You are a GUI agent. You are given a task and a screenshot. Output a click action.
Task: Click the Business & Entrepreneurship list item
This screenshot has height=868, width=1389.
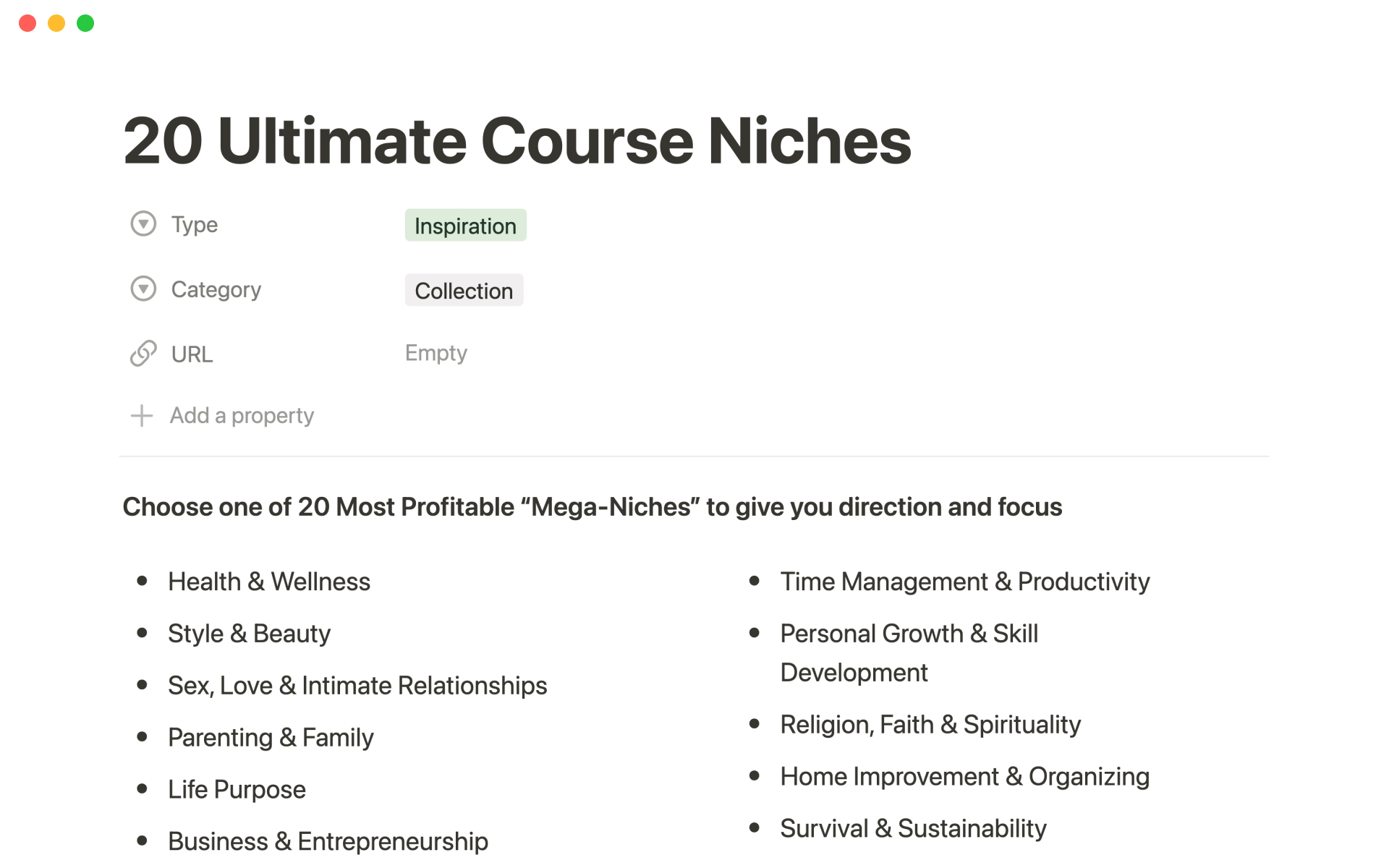pyautogui.click(x=328, y=841)
